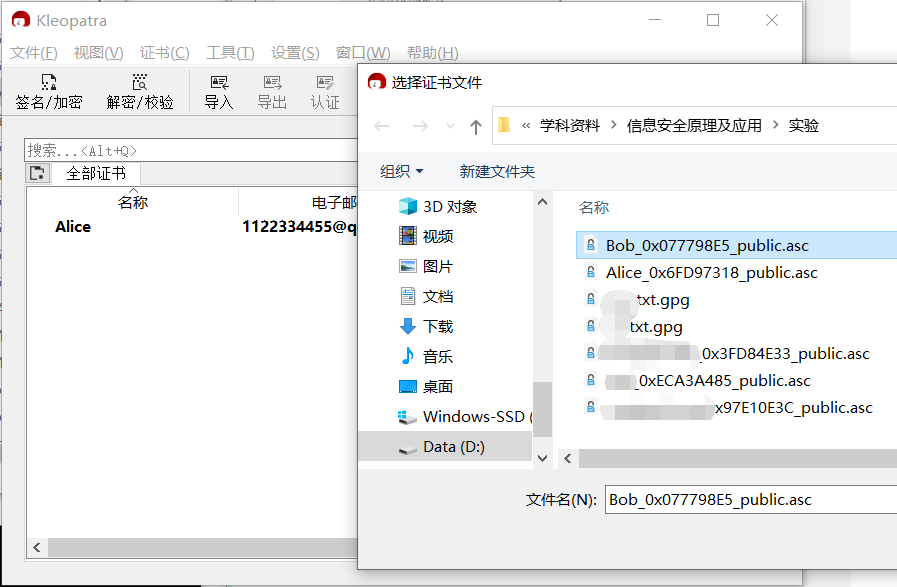Open recent locations dropdown chevron

point(450,126)
